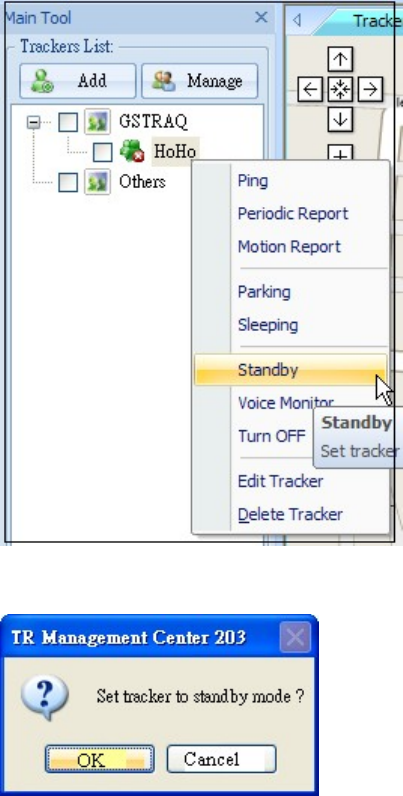The width and height of the screenshot is (403, 796).
Task: Center the map with the middle pan icon
Action: point(340,90)
